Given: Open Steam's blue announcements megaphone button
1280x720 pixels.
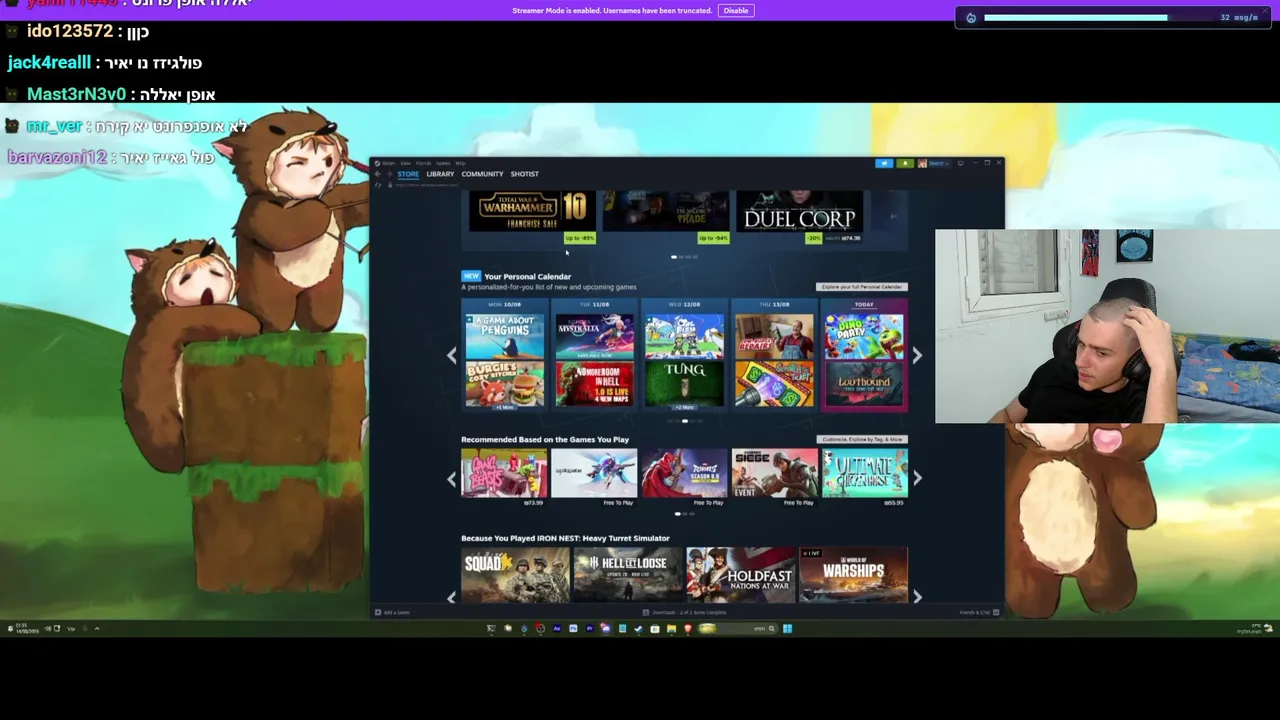Looking at the screenshot, I should (884, 163).
